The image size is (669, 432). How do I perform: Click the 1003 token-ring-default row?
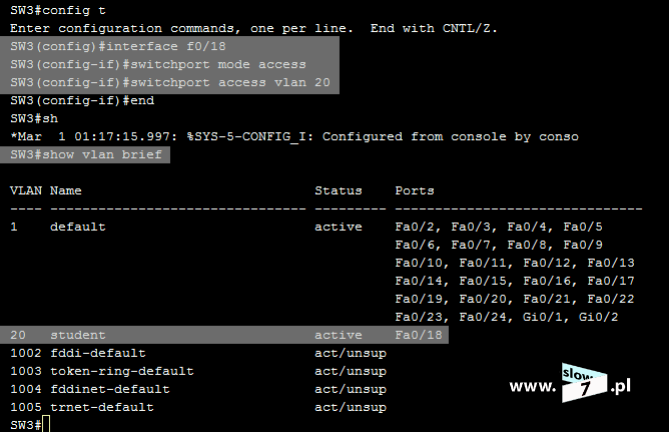tap(198, 371)
